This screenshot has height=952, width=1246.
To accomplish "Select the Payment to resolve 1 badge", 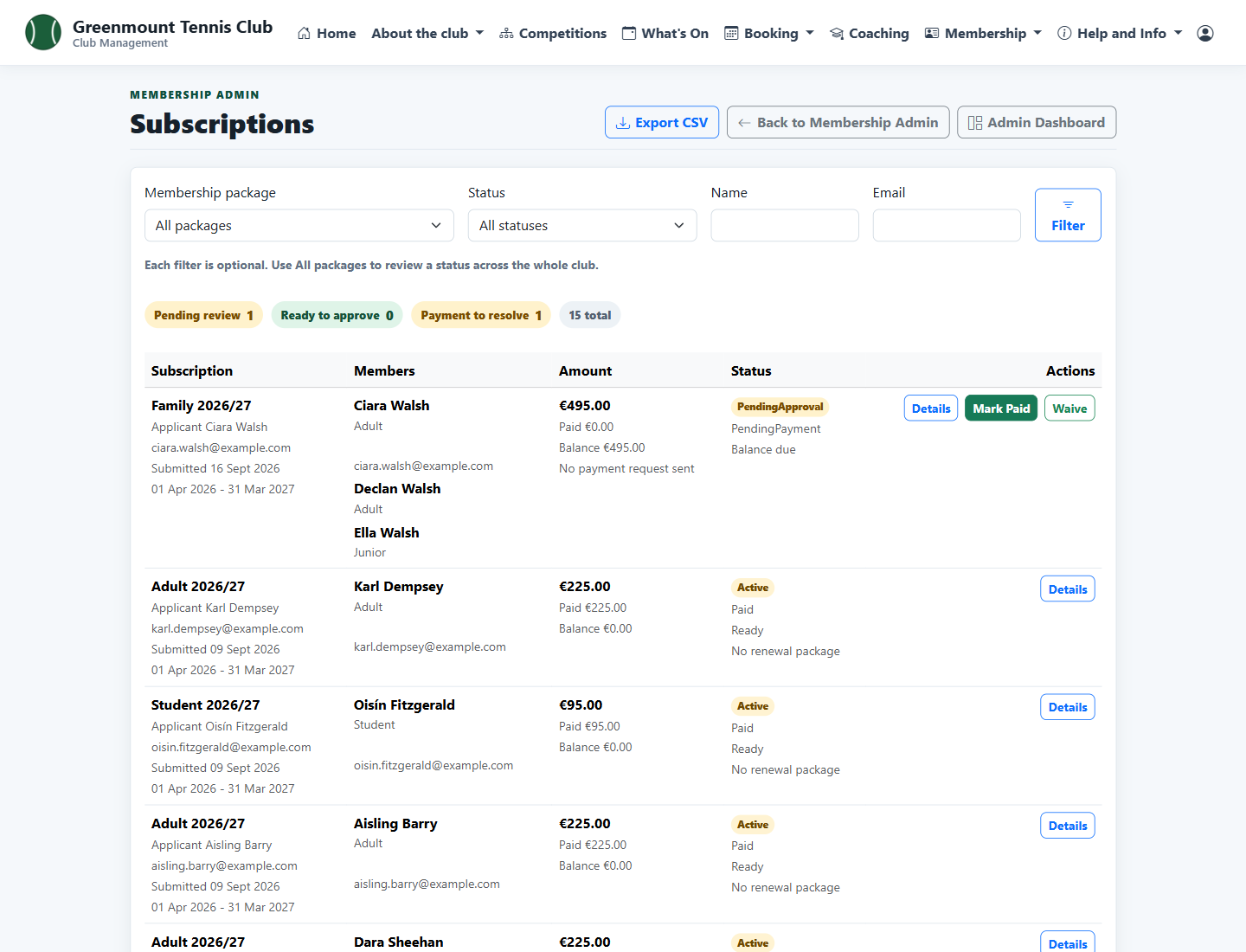I will point(481,315).
